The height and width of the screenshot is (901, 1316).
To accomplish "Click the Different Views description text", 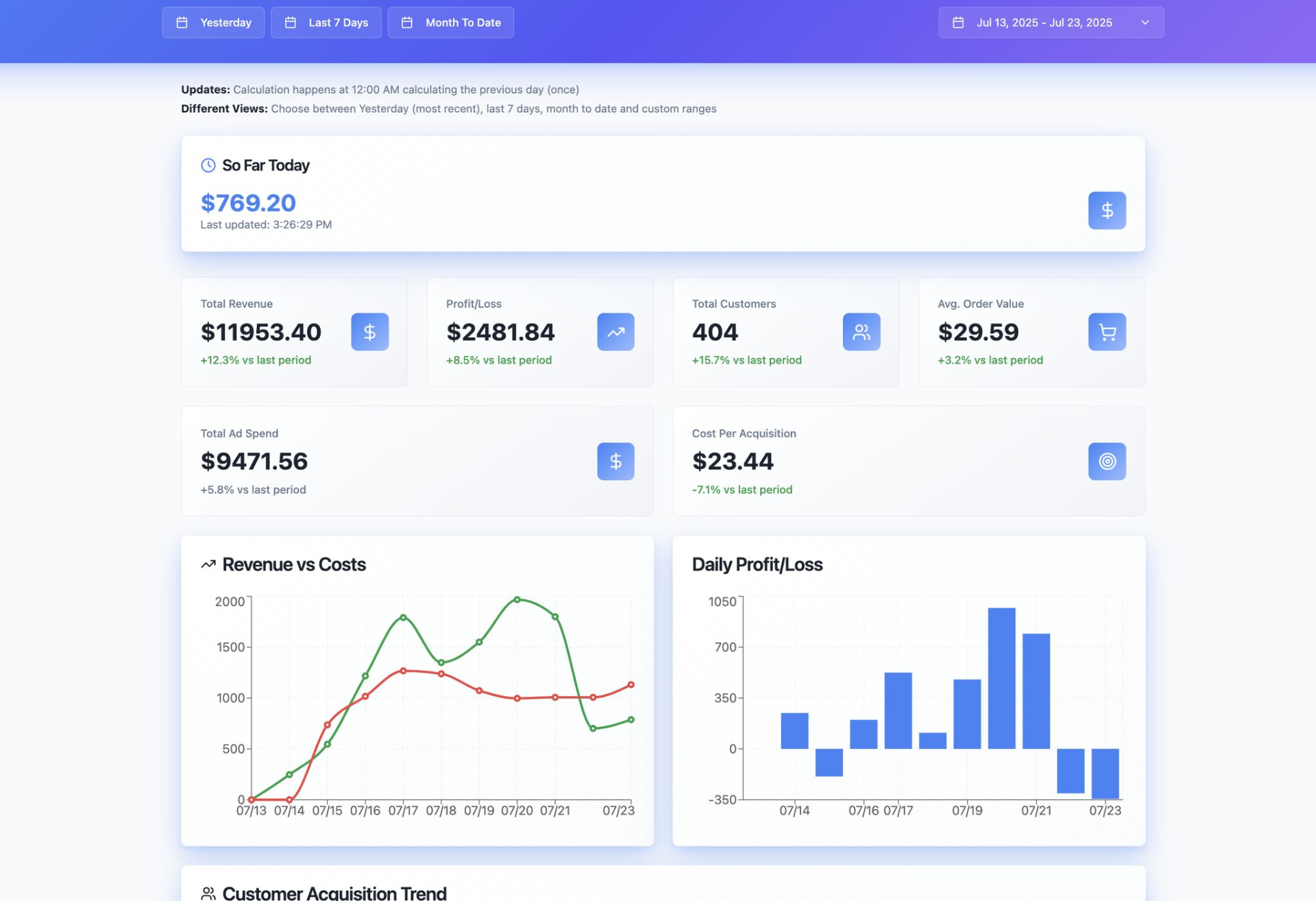I will [449, 109].
